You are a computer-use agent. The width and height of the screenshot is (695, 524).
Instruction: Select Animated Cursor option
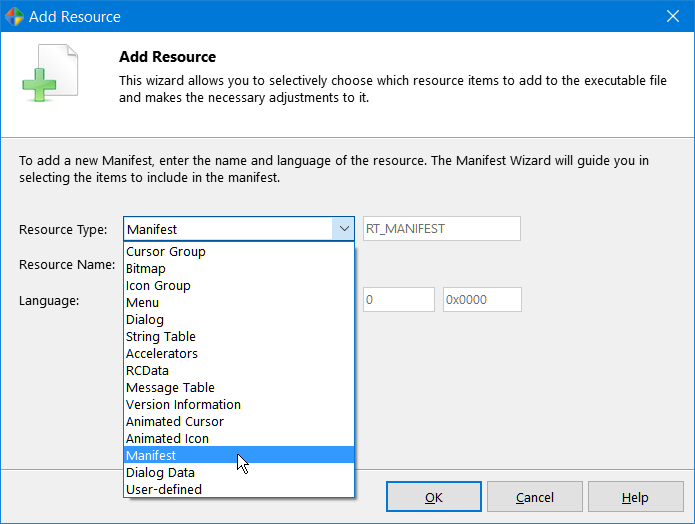(239, 422)
